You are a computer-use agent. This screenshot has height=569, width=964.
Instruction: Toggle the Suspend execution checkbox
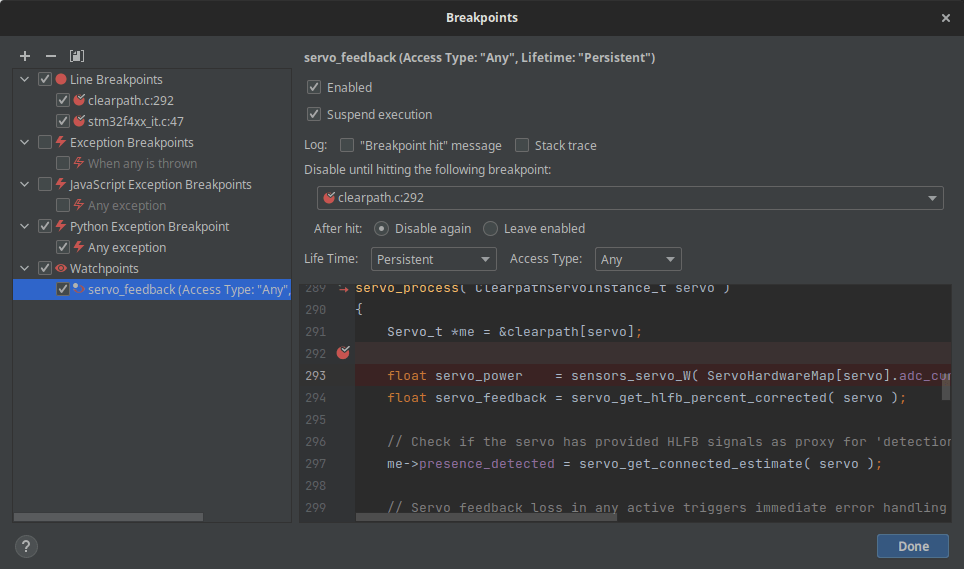[x=314, y=115]
